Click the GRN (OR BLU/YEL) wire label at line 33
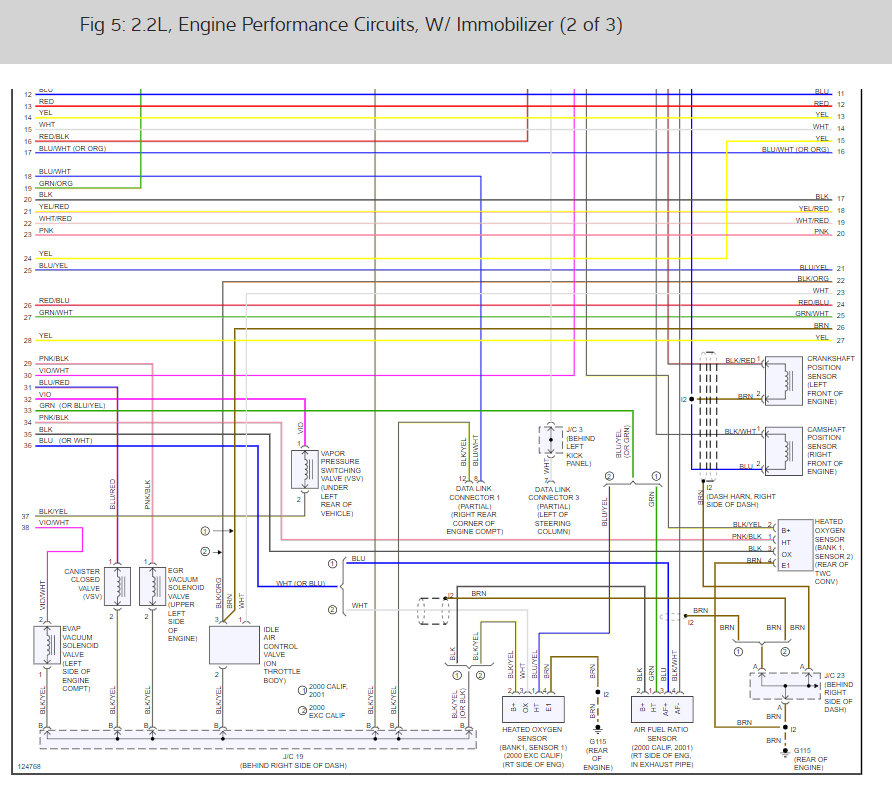Screen dimensions: 892x799 pos(72,405)
